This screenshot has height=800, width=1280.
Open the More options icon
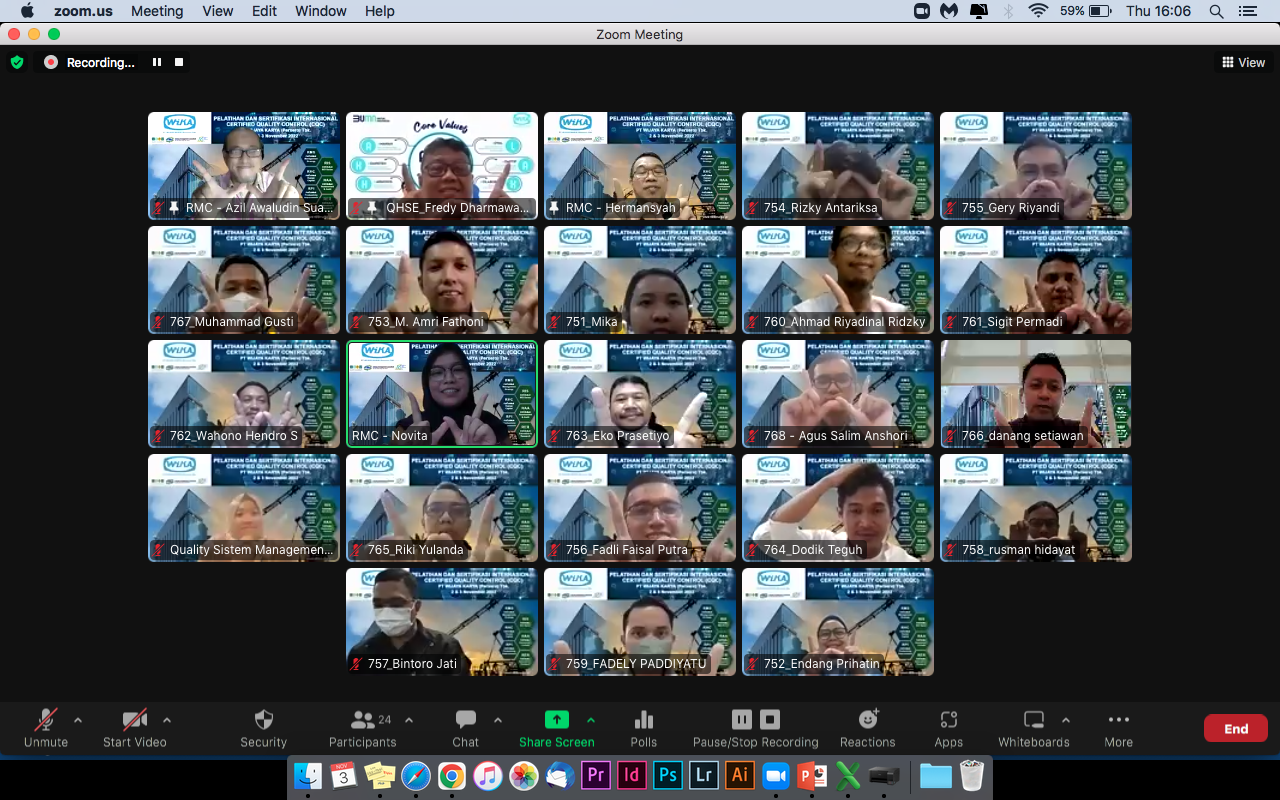1118,721
